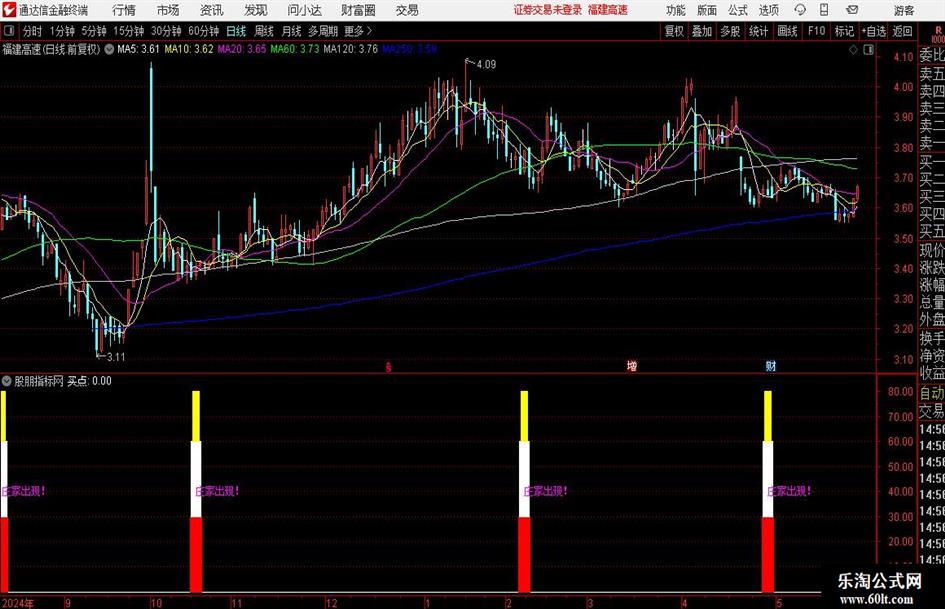Screen dimensions: 945x609
Task: Click the 股朋指标网 indicator name
Action: (x=39, y=380)
